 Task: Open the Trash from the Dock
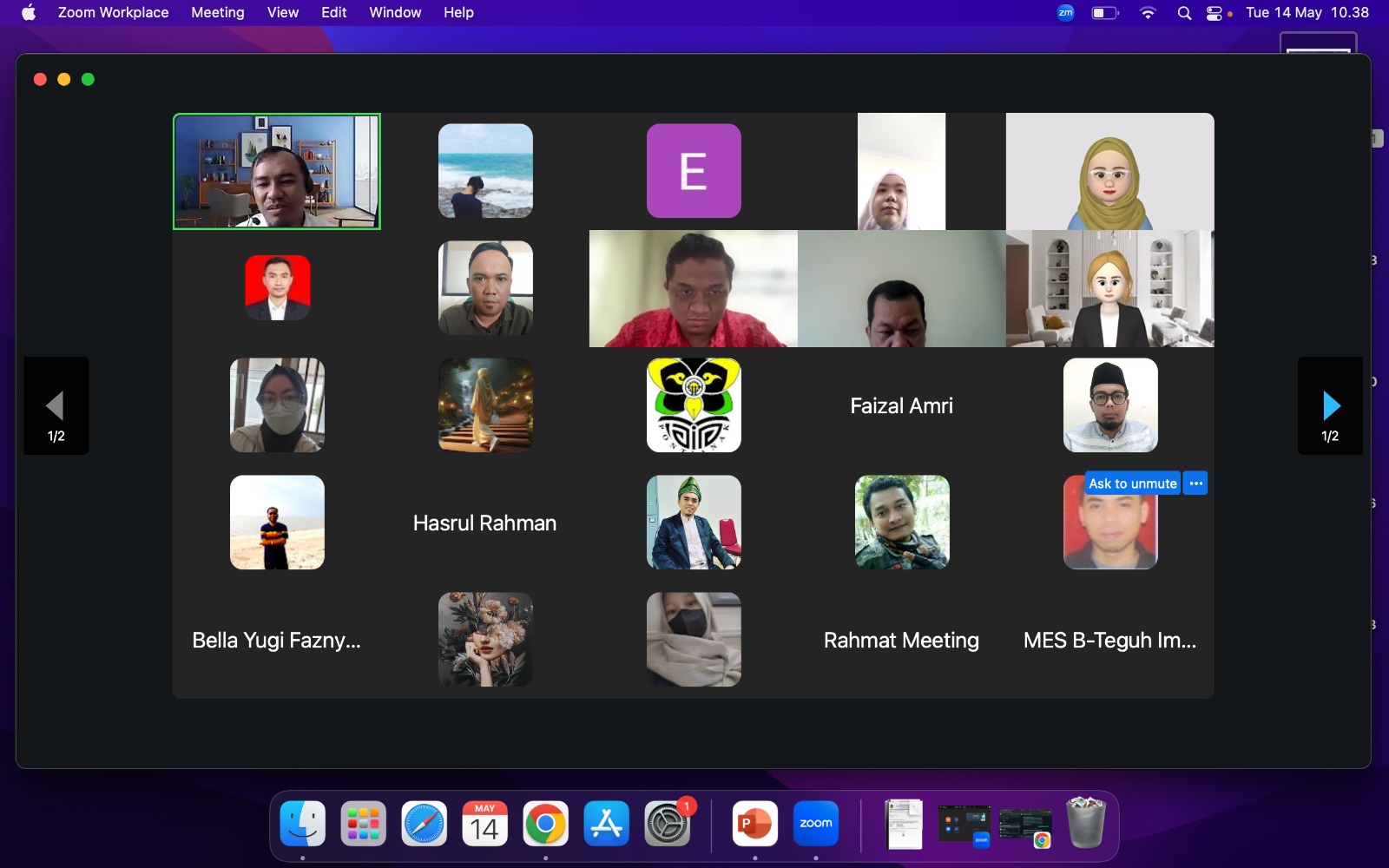[1086, 823]
